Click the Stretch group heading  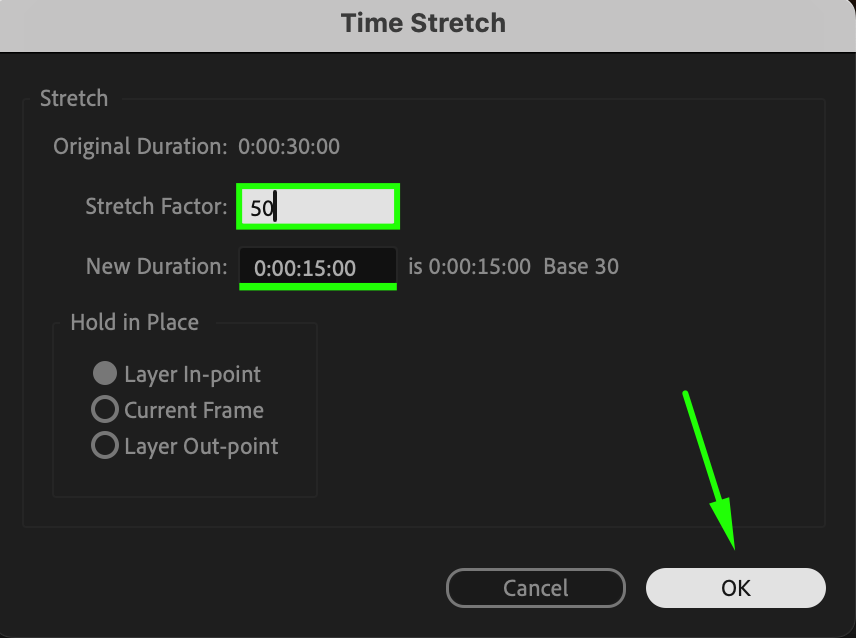click(74, 98)
